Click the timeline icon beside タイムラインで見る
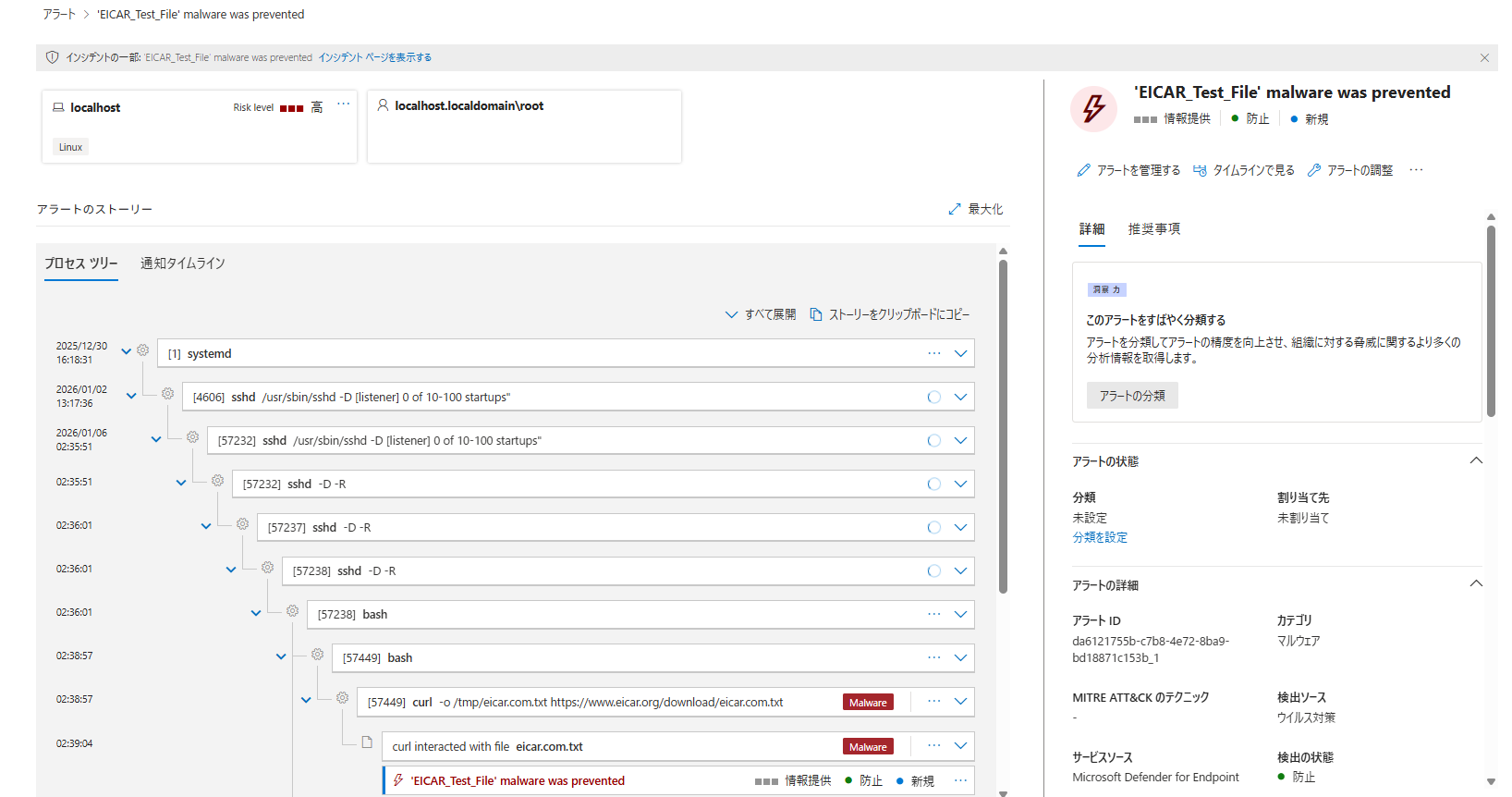1512x797 pixels. (1200, 170)
